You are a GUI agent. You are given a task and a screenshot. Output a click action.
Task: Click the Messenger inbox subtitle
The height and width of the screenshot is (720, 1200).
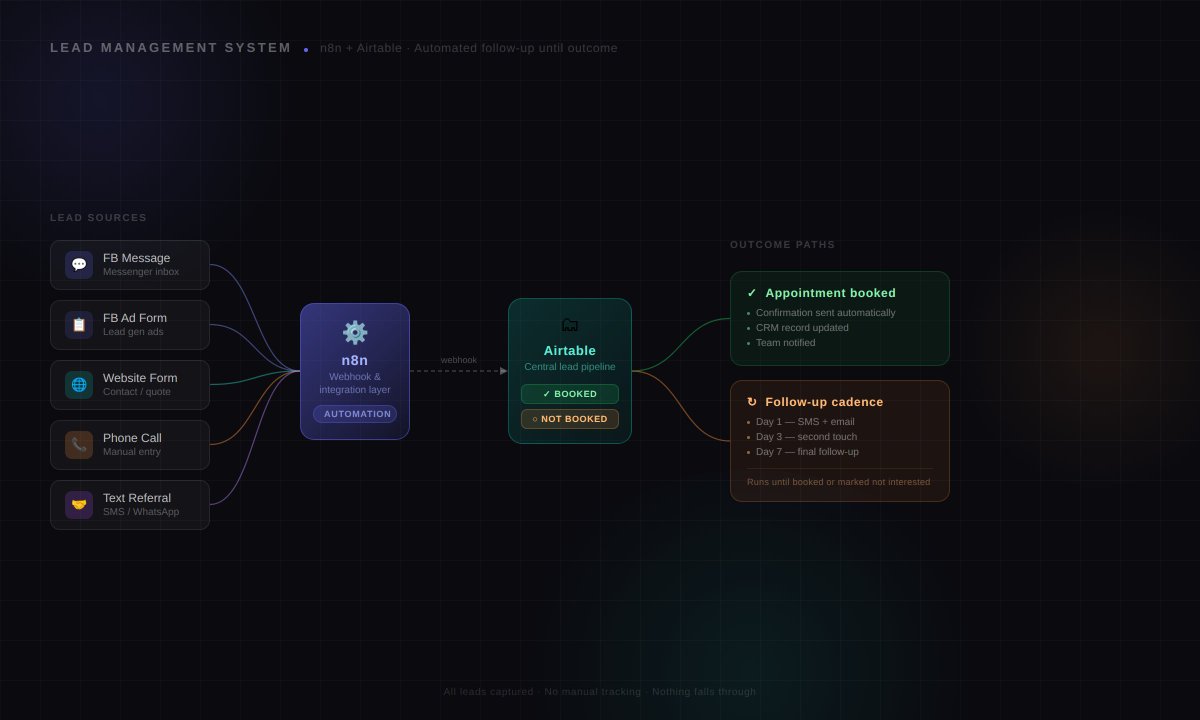[x=141, y=272]
